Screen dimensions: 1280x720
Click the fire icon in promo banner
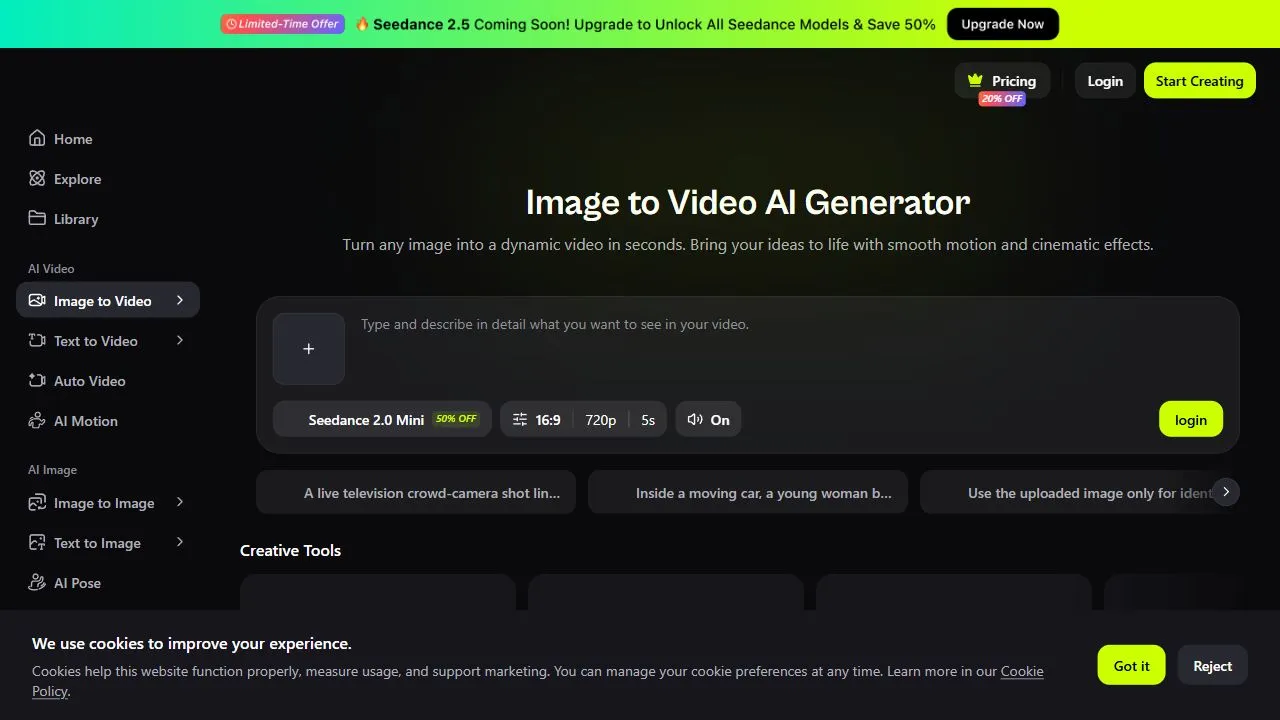362,24
